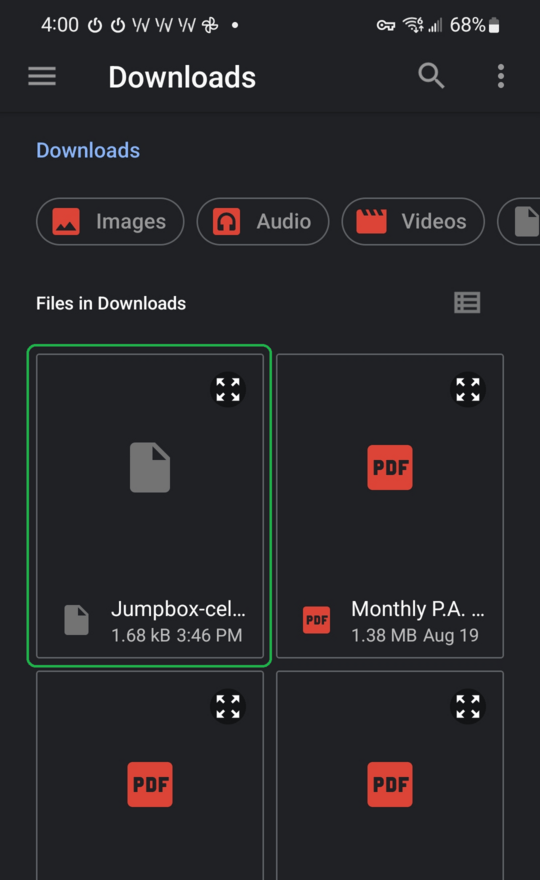Tap the search magnifier icon
Image resolution: width=540 pixels, height=880 pixels.
pyautogui.click(x=431, y=76)
